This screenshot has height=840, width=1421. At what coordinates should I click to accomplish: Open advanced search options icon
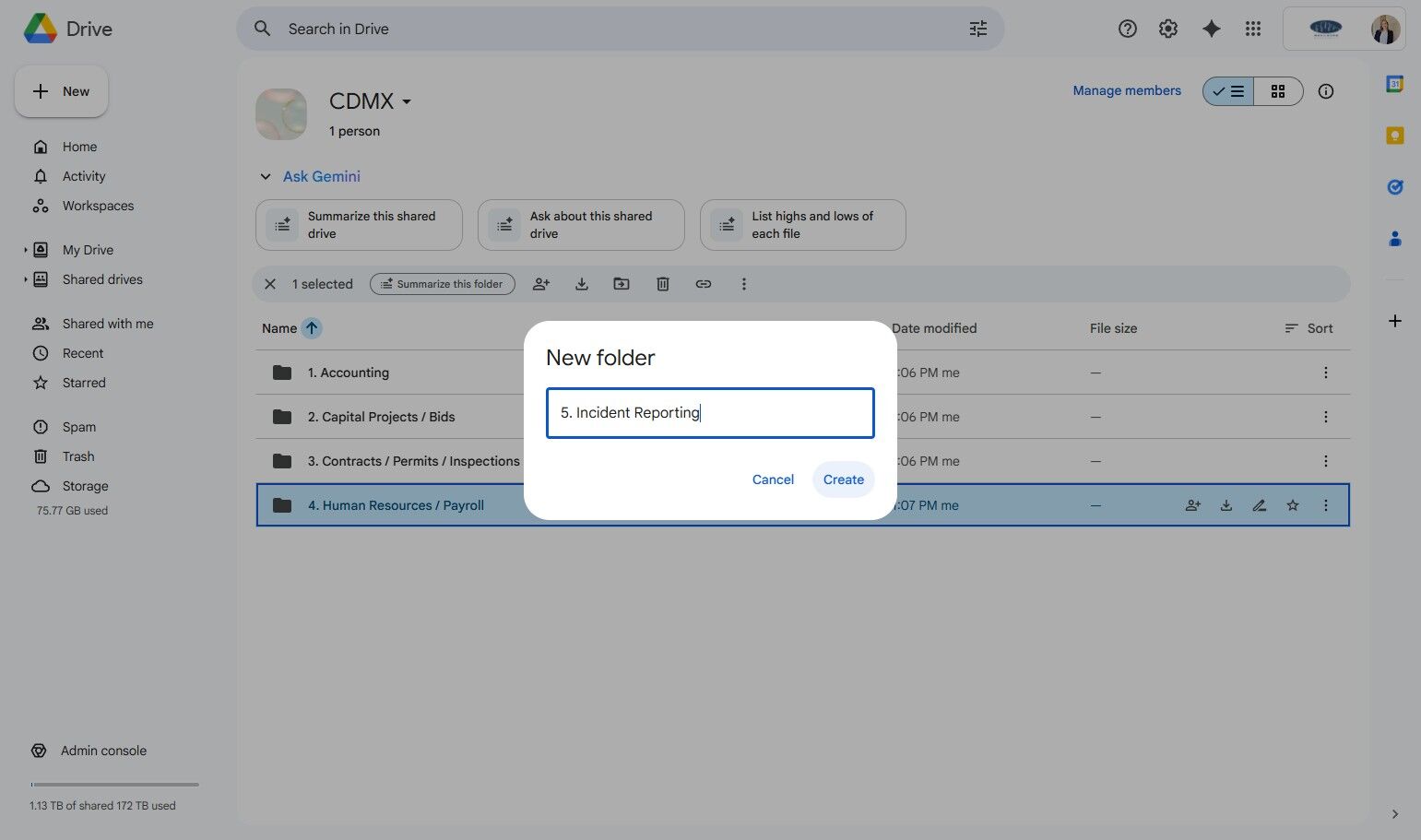tap(978, 29)
